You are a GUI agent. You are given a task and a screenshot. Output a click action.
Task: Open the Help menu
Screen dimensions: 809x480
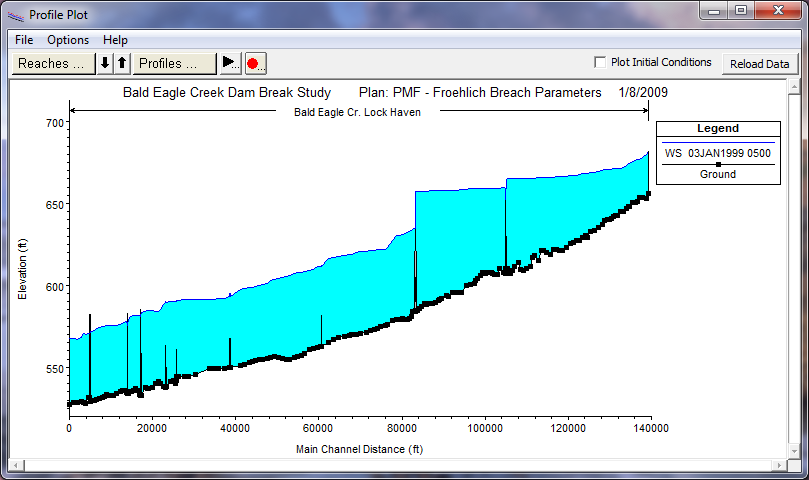[115, 40]
